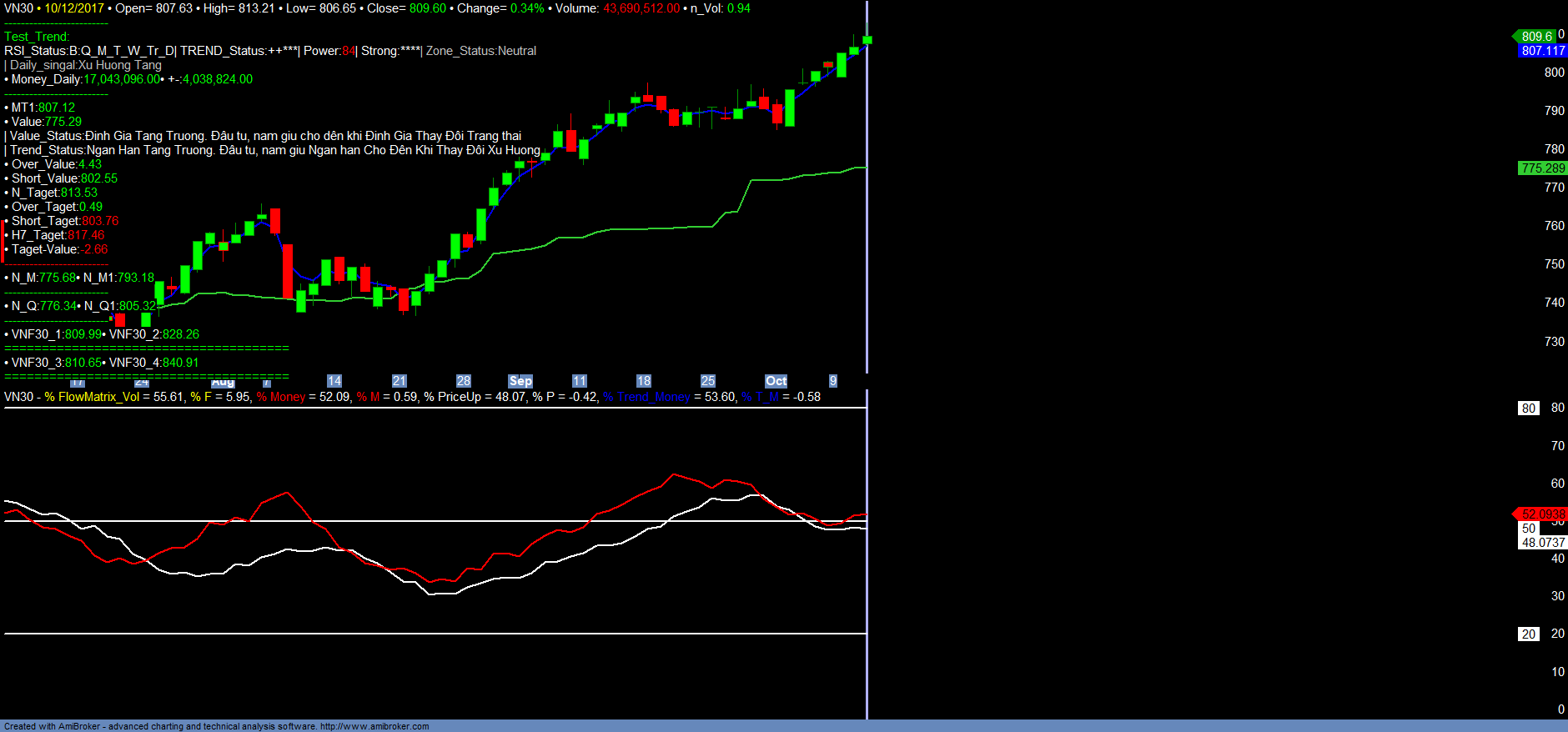The image size is (1568, 732).
Task: Click the blue '% Trend_Money' indicator label
Action: [x=646, y=397]
